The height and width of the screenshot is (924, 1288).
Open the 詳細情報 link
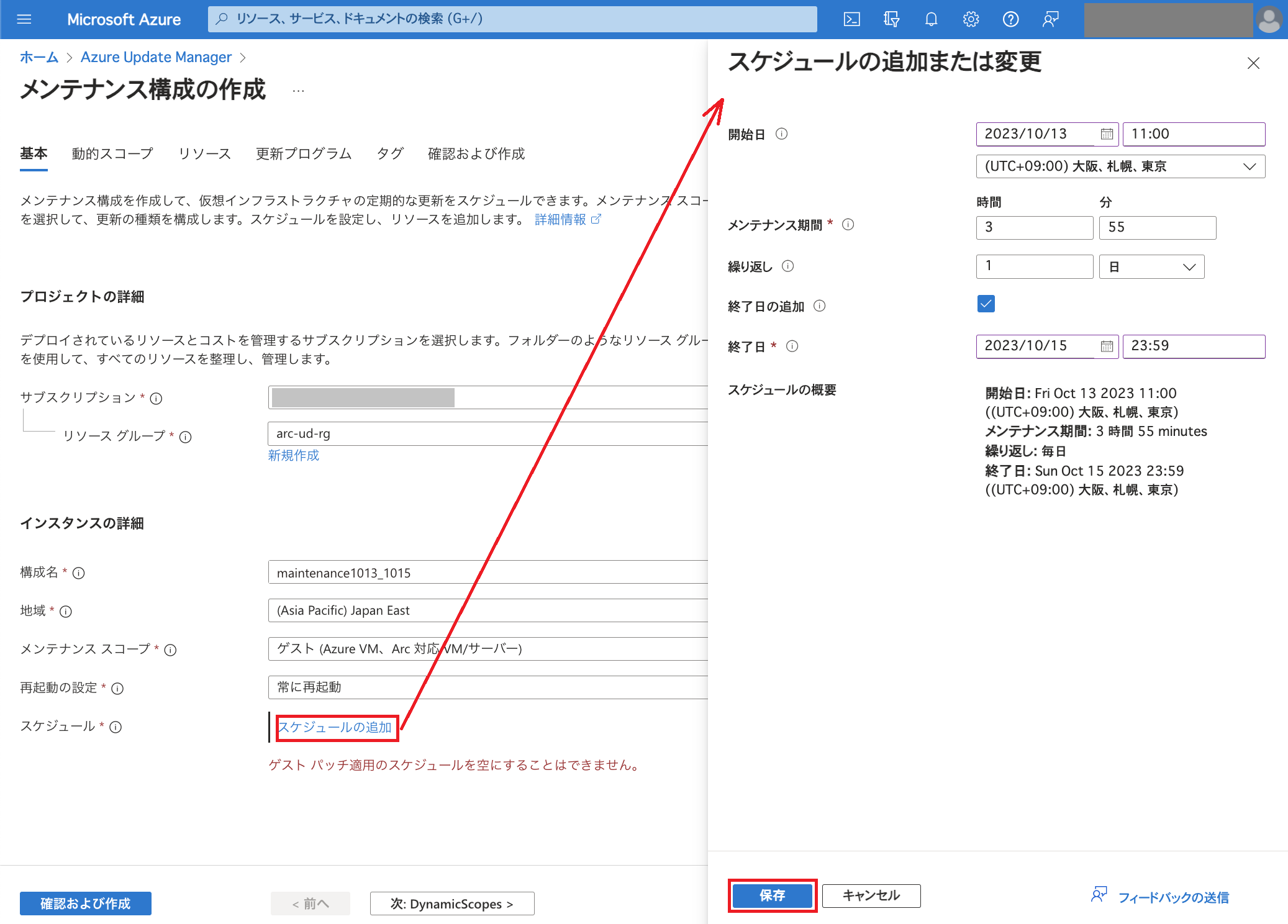pyautogui.click(x=568, y=219)
